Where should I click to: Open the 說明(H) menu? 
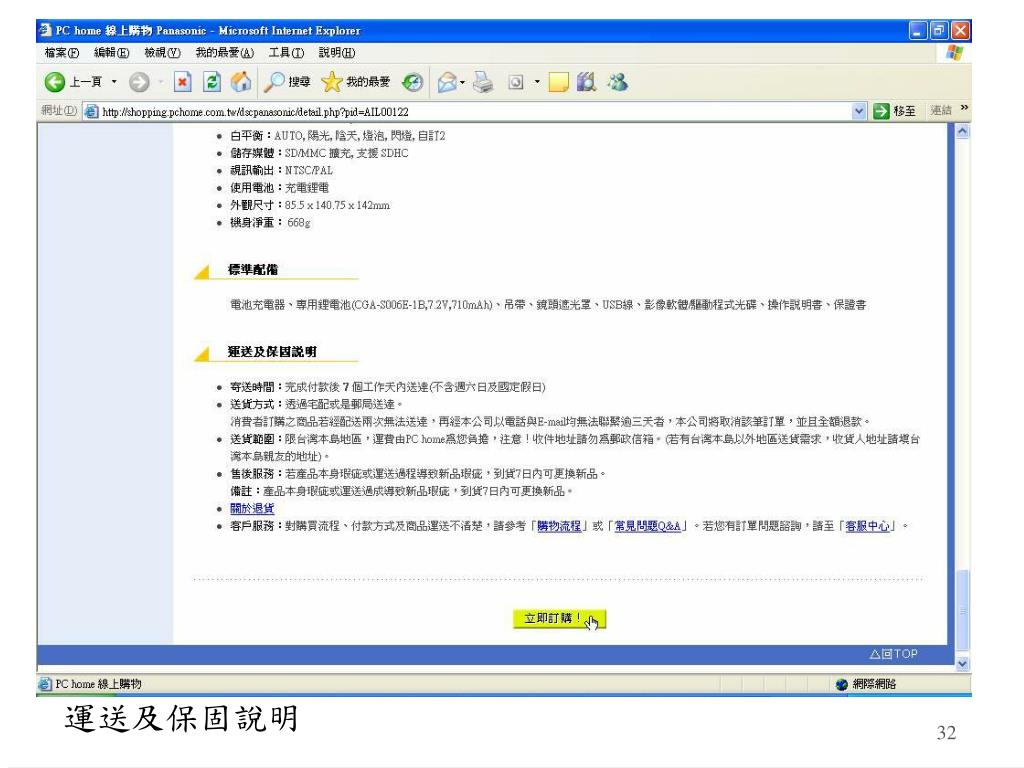point(337,53)
